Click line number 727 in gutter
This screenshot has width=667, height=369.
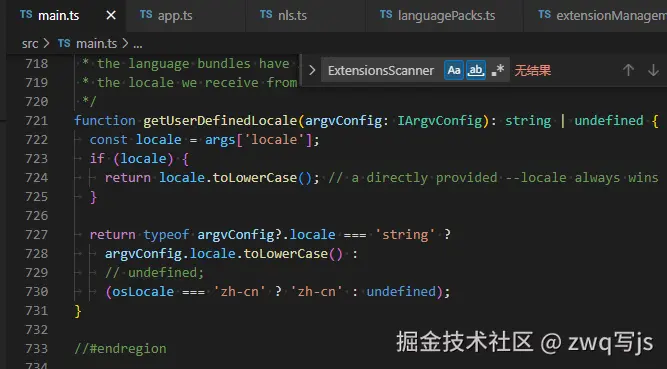(37, 235)
